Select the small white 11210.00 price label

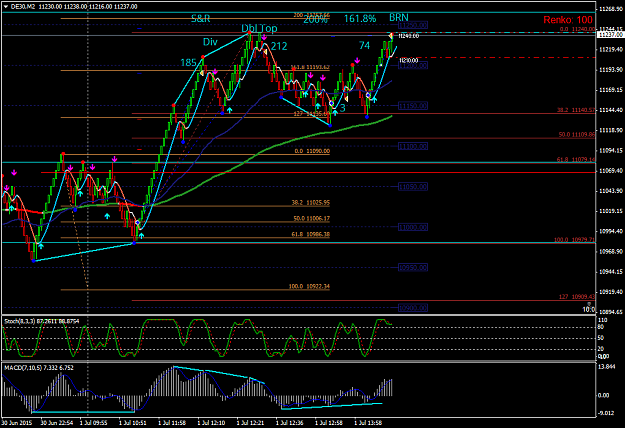click(409, 61)
